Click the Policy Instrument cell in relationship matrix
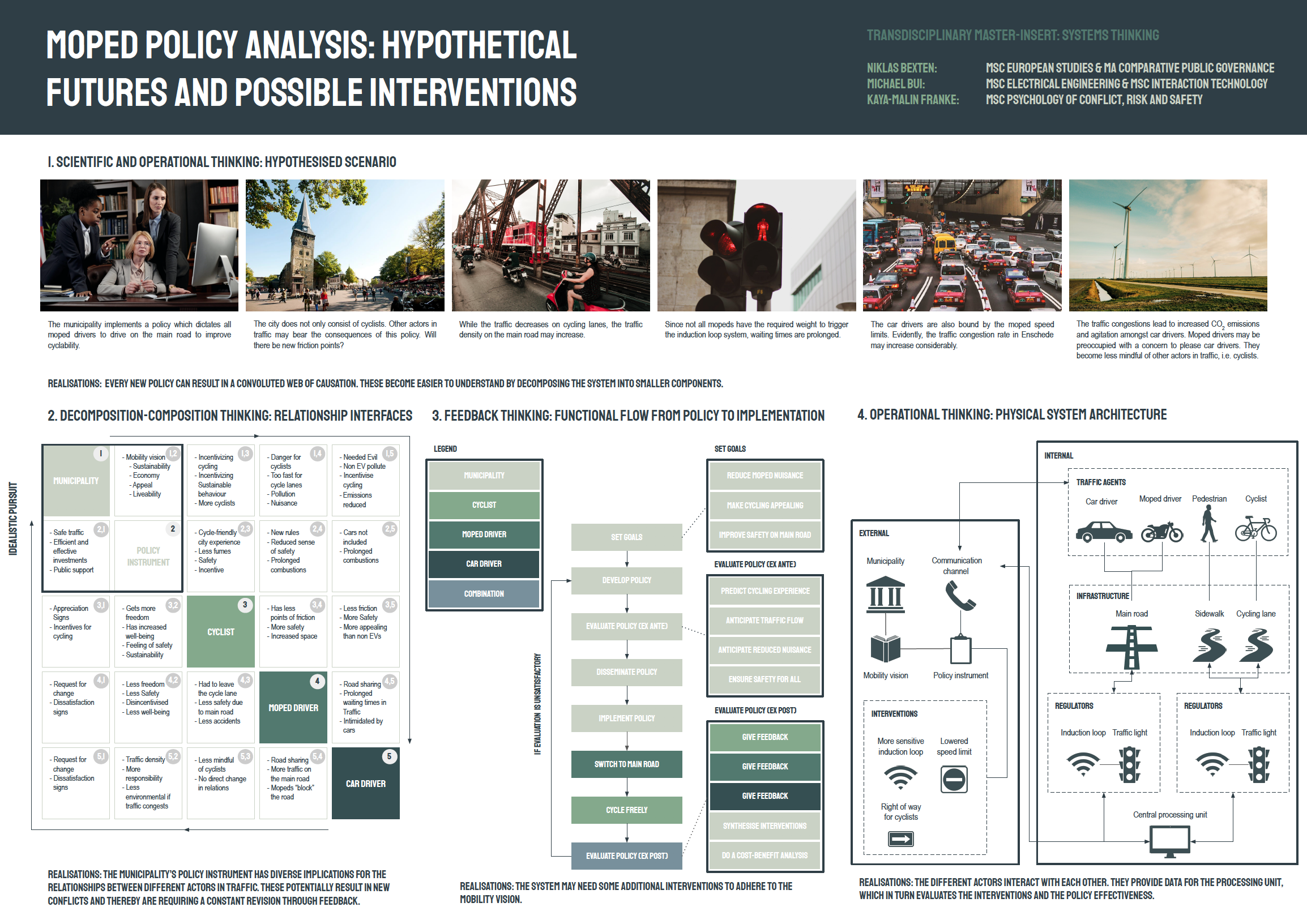Viewport: 1307px width, 924px height. pyautogui.click(x=148, y=556)
